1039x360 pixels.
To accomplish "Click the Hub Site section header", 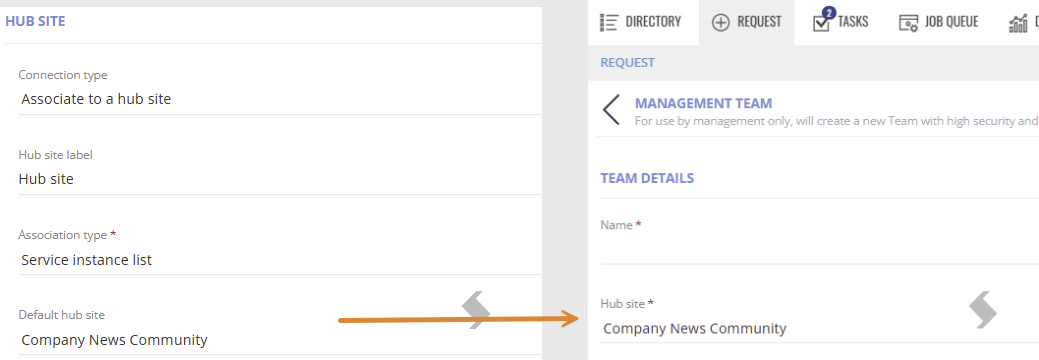I will (35, 21).
